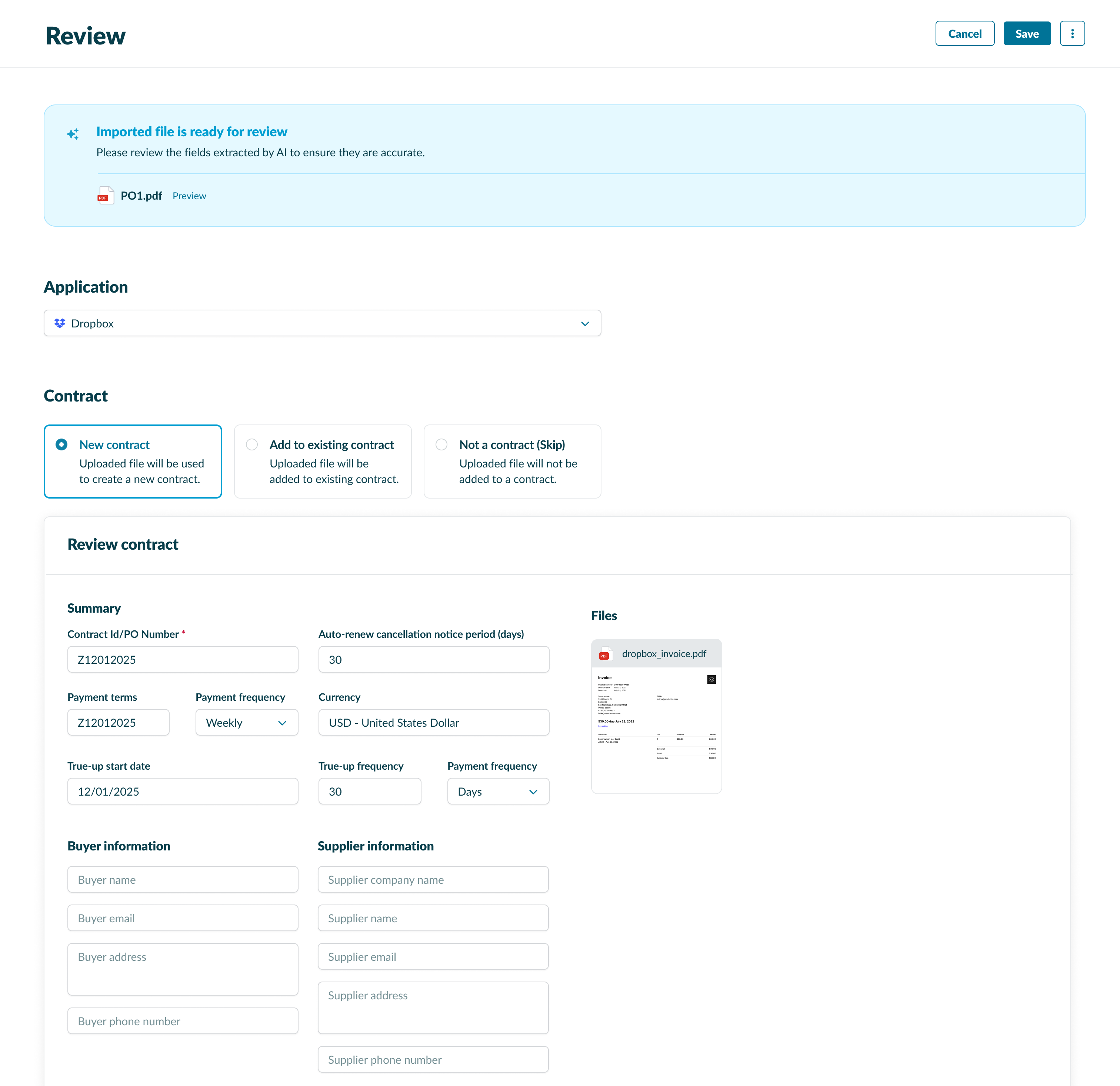Open the Weekly payment frequency dropdown
This screenshot has width=1120, height=1086.
(246, 723)
